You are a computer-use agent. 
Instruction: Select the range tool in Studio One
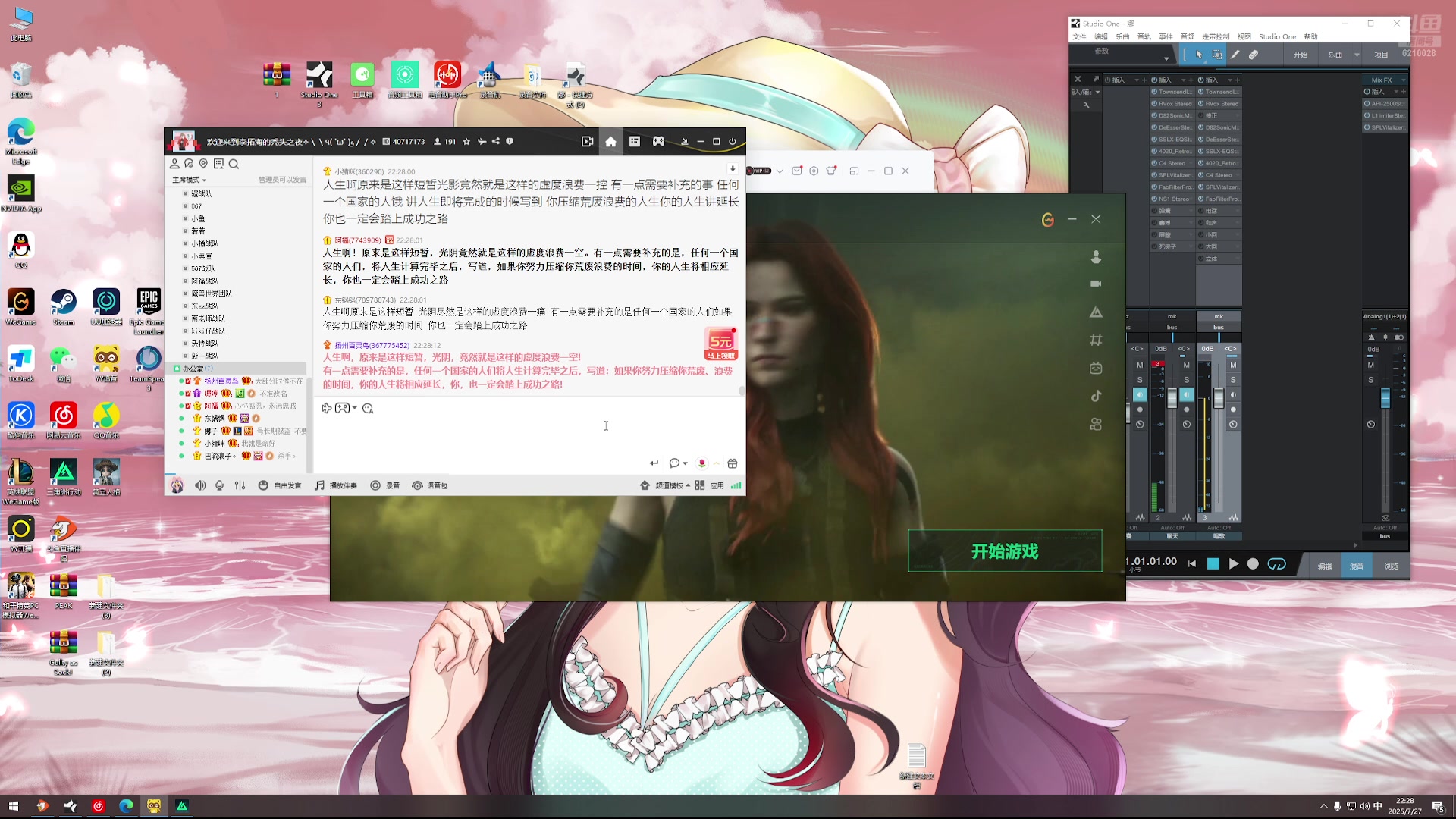coord(1216,55)
